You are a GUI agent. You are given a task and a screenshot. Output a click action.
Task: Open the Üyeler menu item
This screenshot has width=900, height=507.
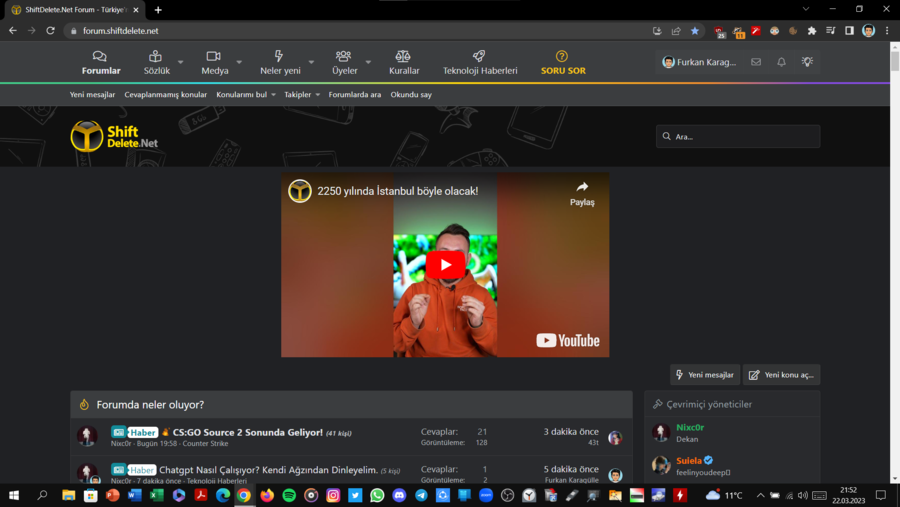[x=344, y=63]
